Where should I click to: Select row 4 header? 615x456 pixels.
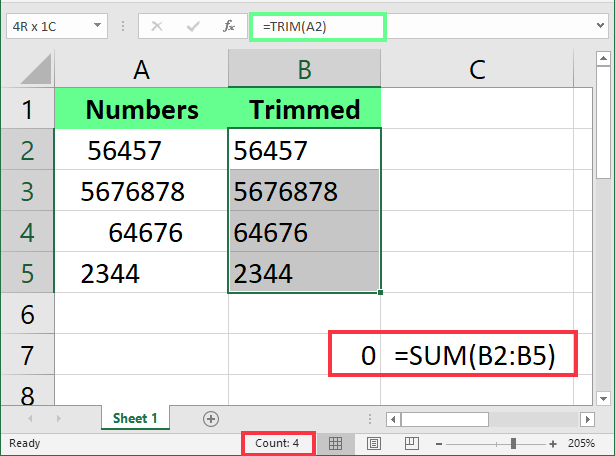click(27, 232)
